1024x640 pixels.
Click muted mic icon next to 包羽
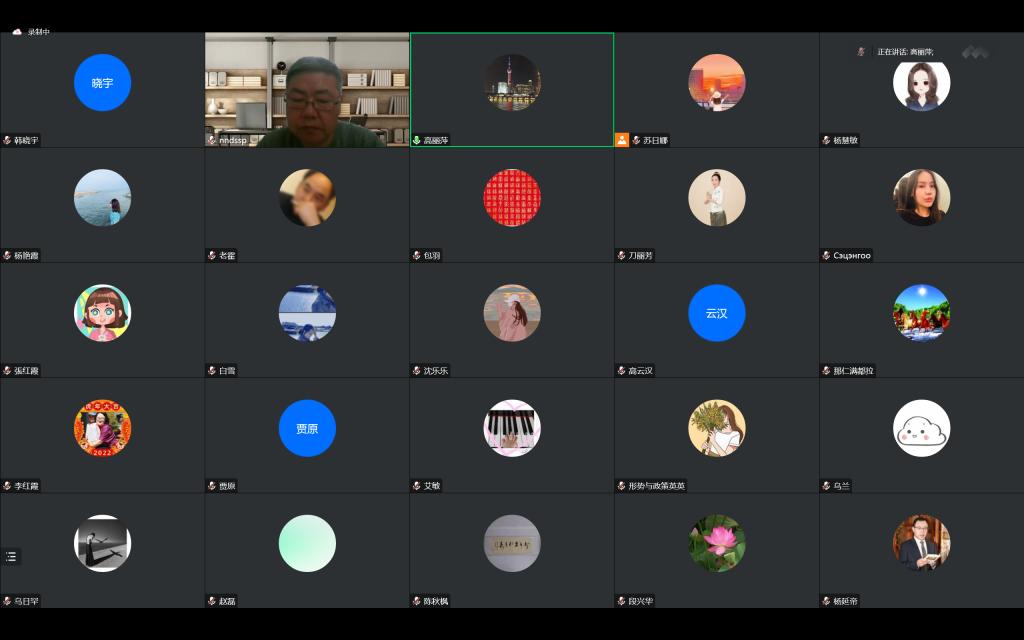[x=417, y=256]
